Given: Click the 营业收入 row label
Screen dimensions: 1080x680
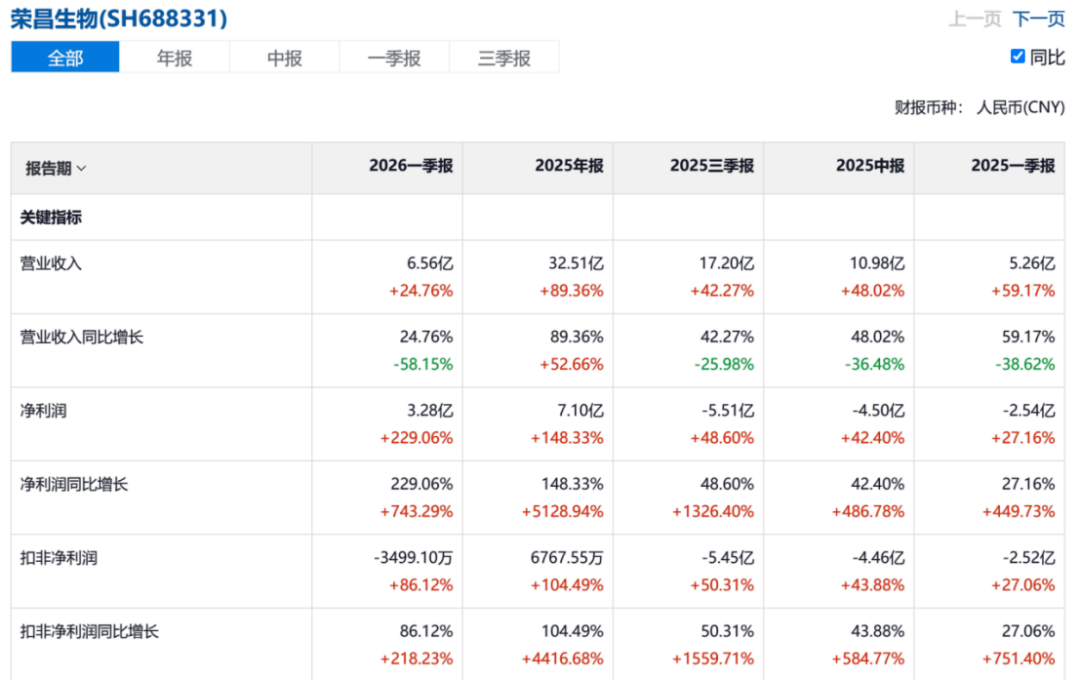Looking at the screenshot, I should (51, 264).
